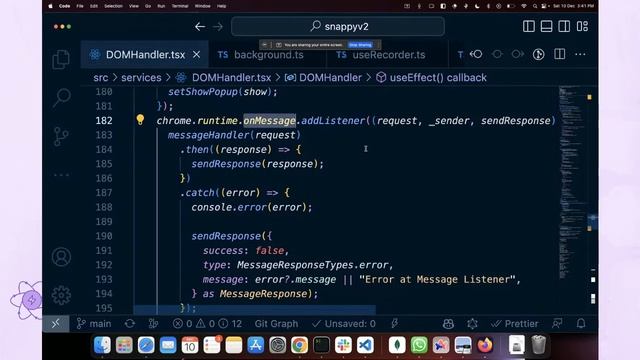Open the Explorer view in activity bar

pyautogui.click(x=61, y=60)
